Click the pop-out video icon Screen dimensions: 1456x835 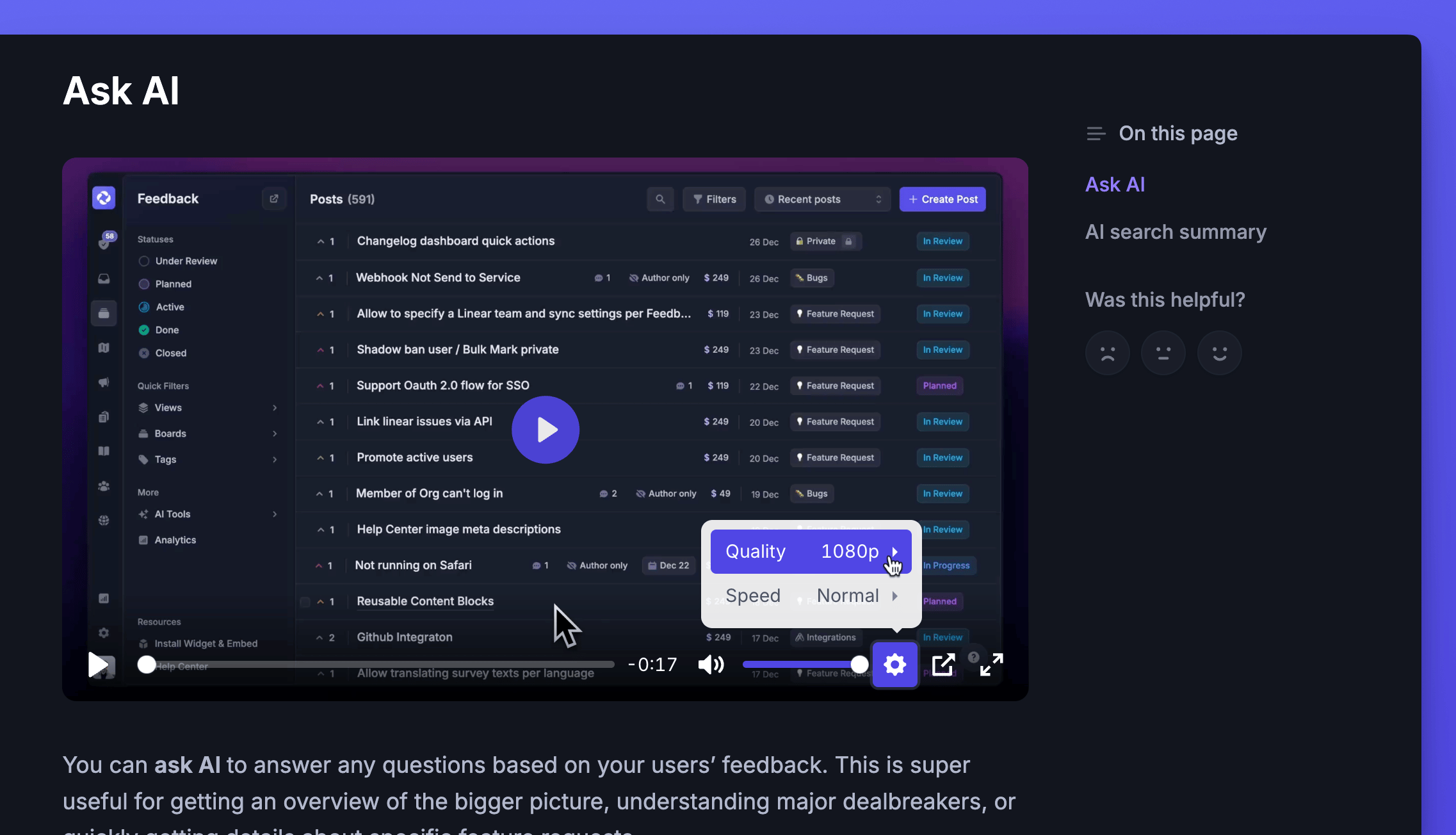tap(943, 665)
